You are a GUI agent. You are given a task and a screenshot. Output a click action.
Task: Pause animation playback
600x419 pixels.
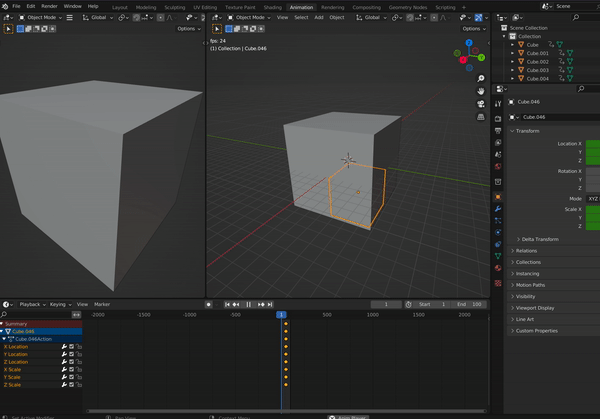(x=248, y=304)
